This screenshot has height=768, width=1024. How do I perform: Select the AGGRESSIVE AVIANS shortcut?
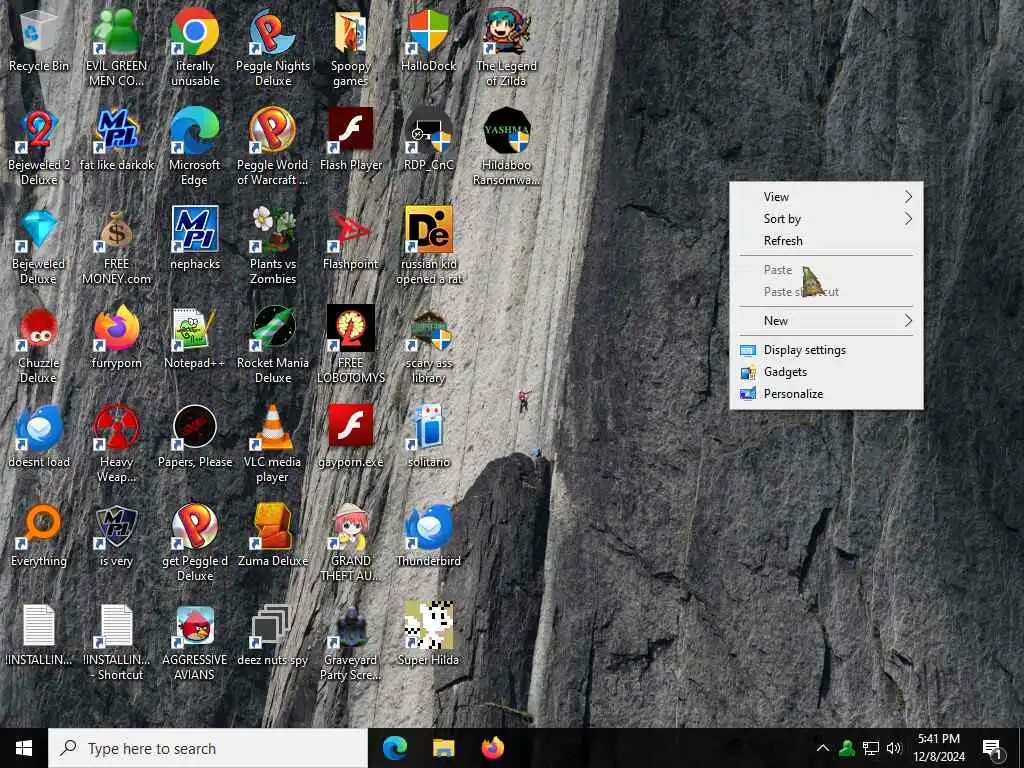tap(195, 643)
